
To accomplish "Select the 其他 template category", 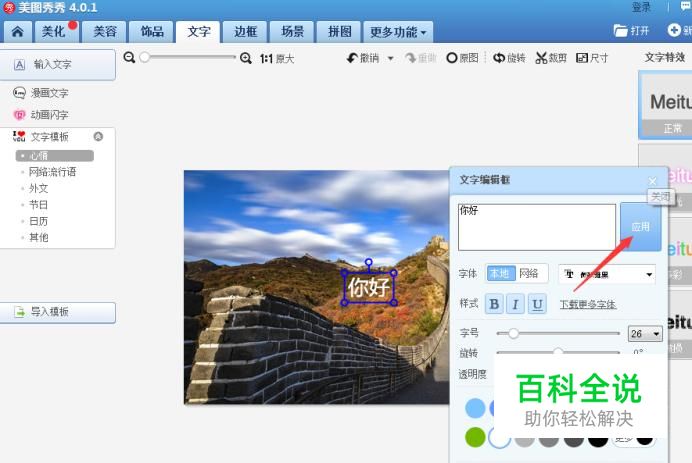I will pyautogui.click(x=38, y=237).
